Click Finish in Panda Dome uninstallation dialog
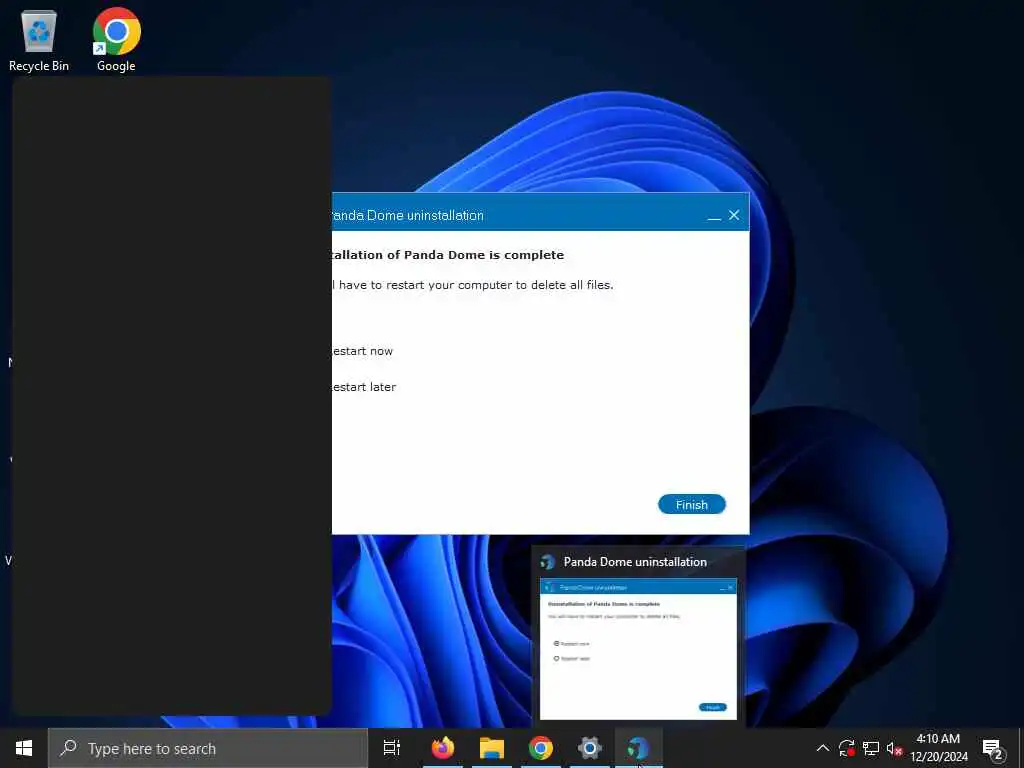This screenshot has height=768, width=1024. click(692, 504)
